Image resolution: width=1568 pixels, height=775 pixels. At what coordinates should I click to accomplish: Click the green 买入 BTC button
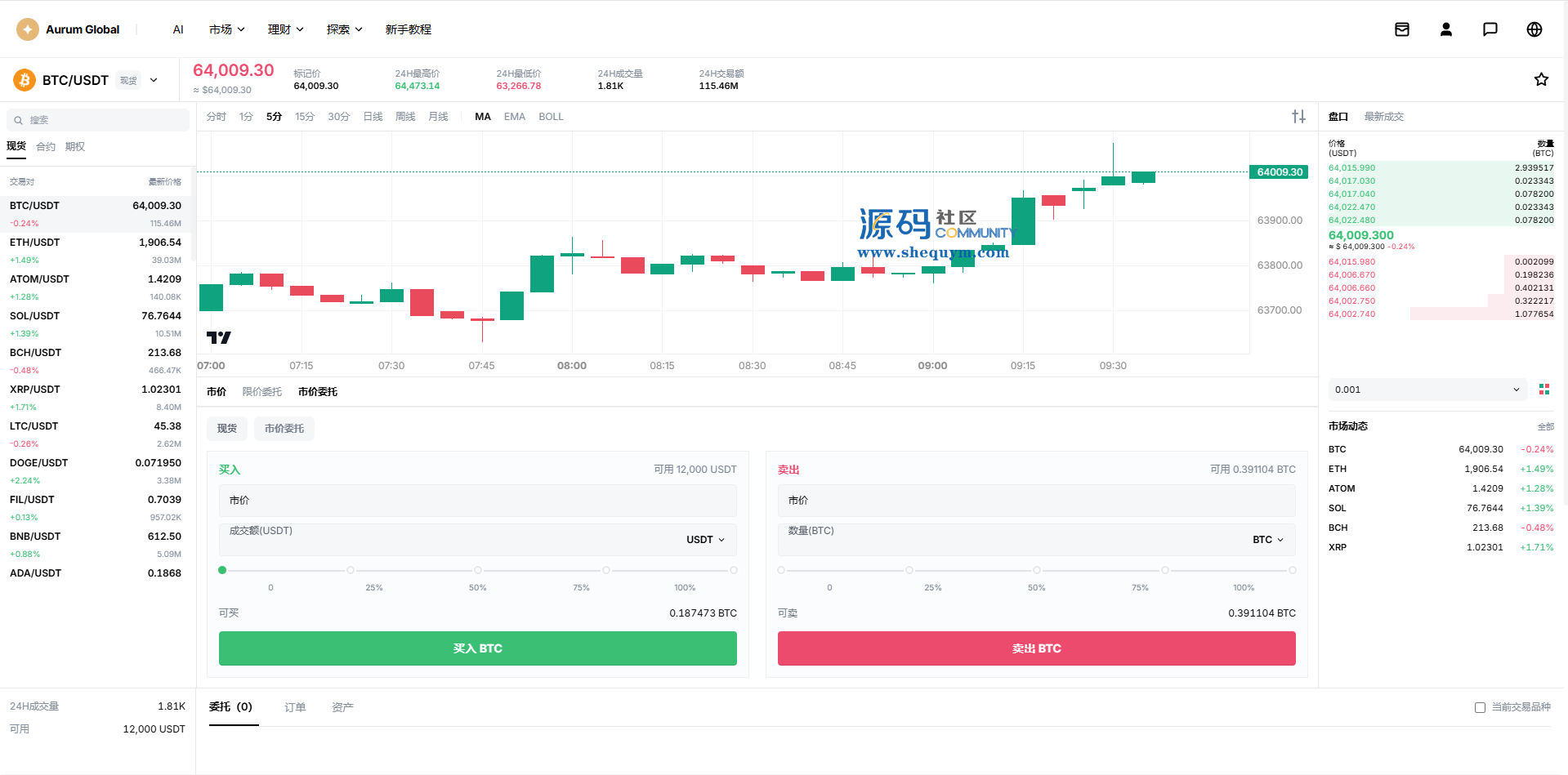pyautogui.click(x=478, y=648)
